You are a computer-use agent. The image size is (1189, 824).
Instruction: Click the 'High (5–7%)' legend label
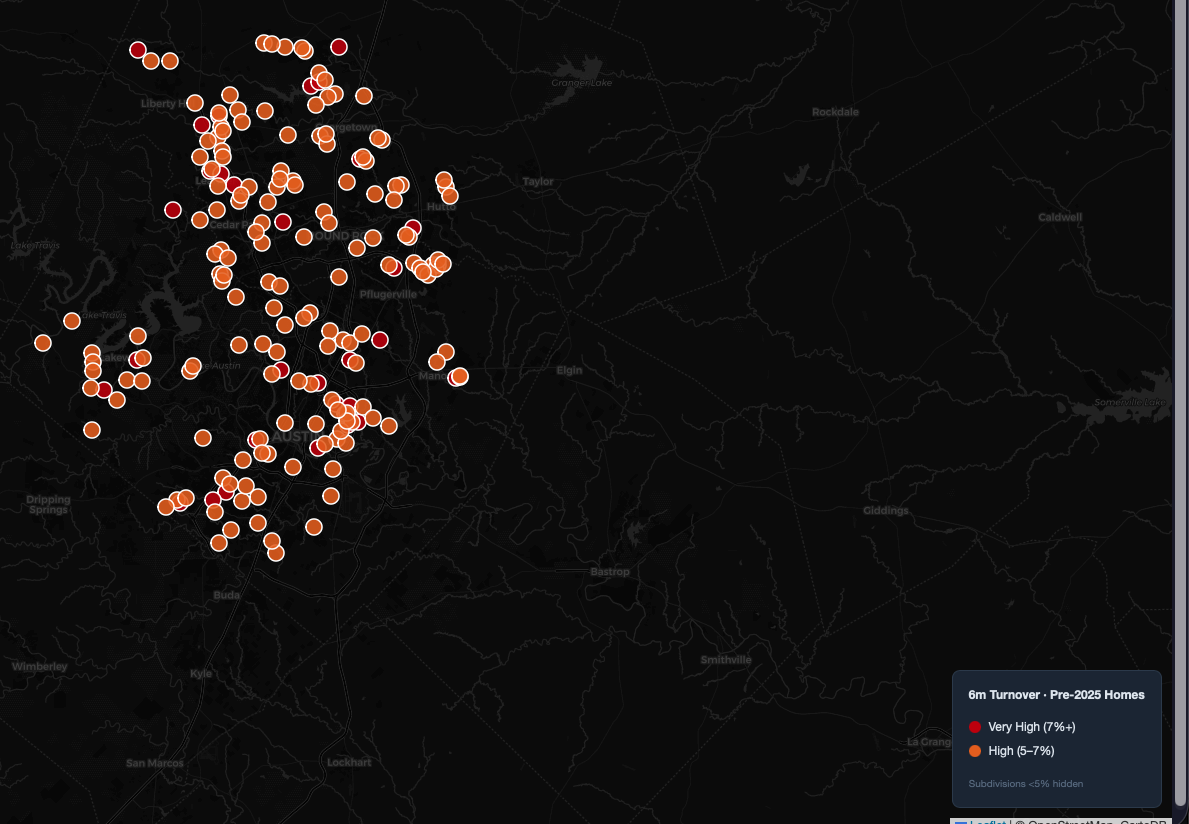(1021, 751)
